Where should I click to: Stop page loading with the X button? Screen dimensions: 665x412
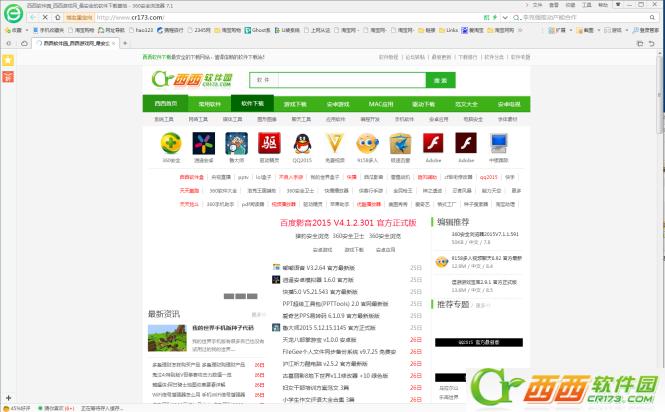coord(45,17)
